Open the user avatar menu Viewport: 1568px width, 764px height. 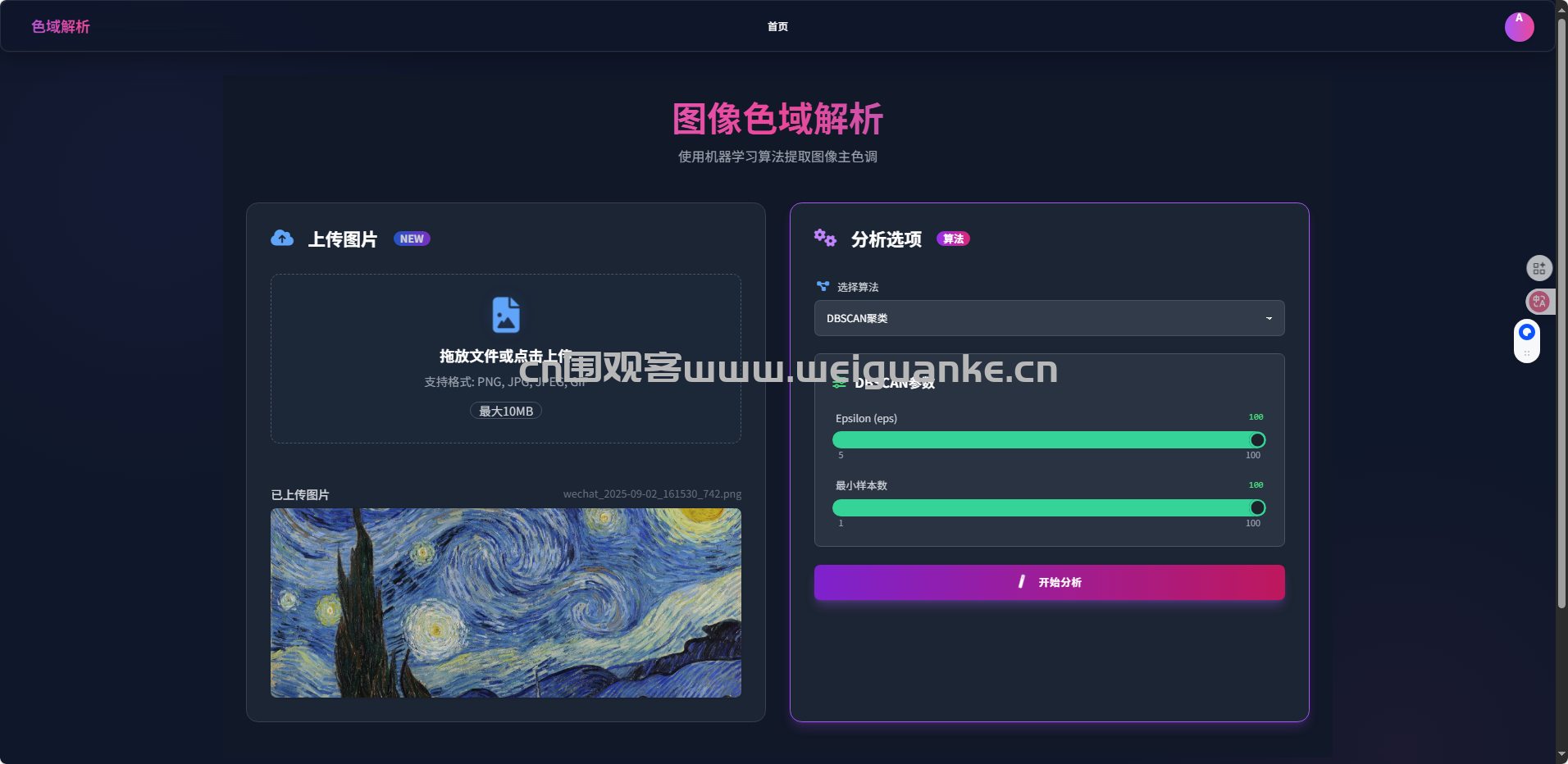click(1519, 27)
